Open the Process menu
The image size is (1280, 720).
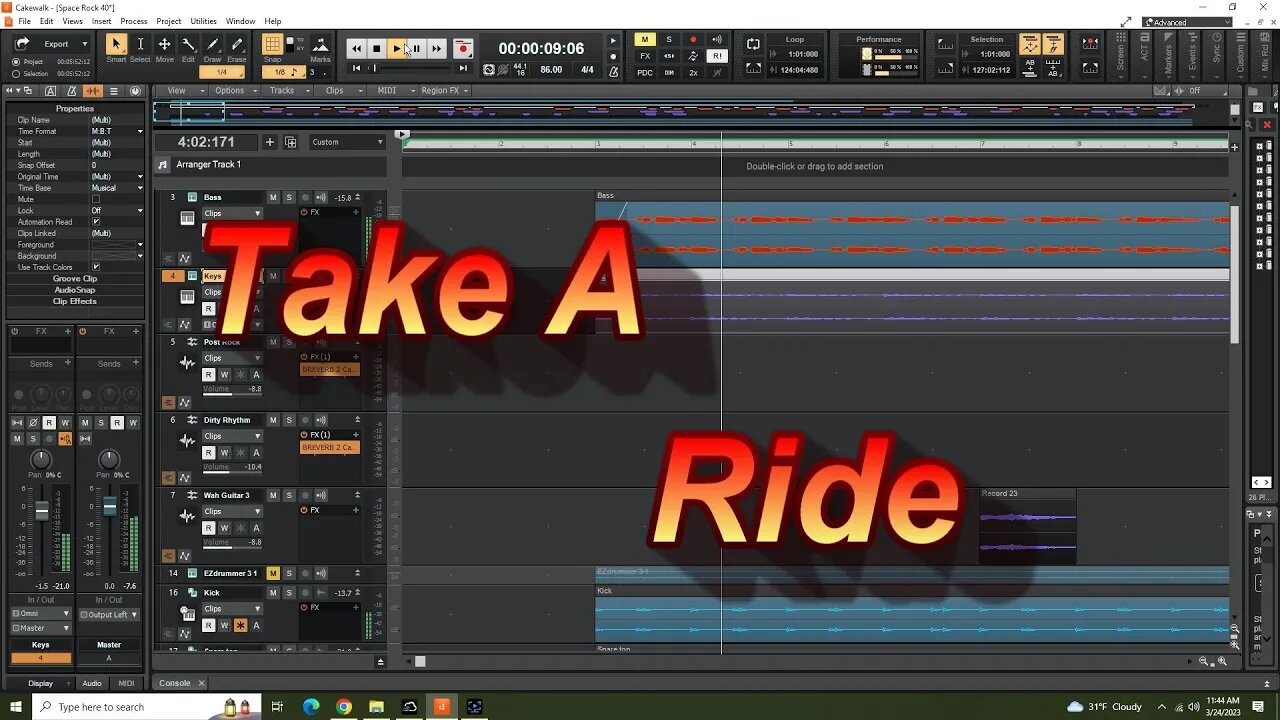tap(134, 21)
